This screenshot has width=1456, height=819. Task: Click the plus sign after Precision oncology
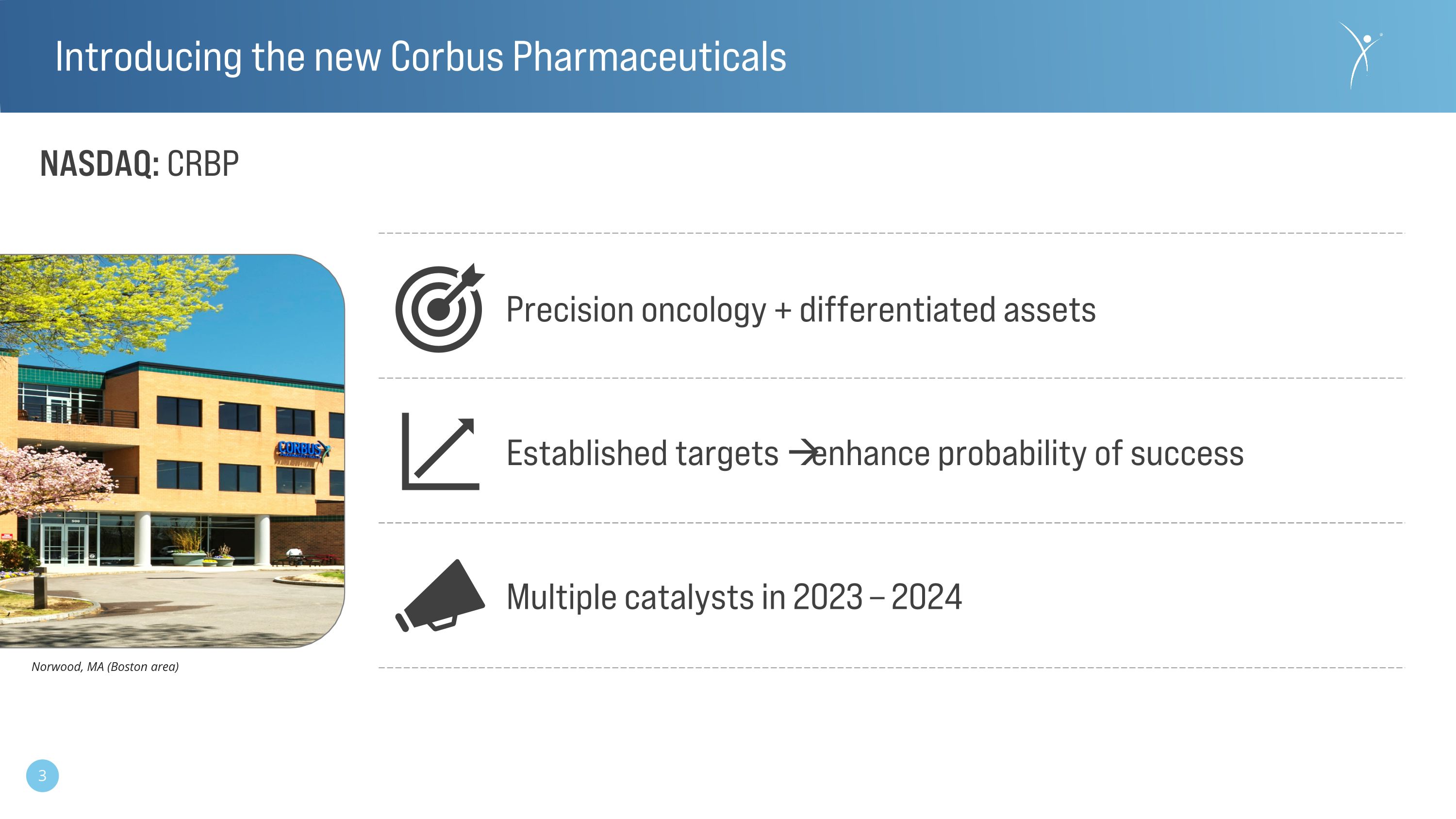(783, 310)
